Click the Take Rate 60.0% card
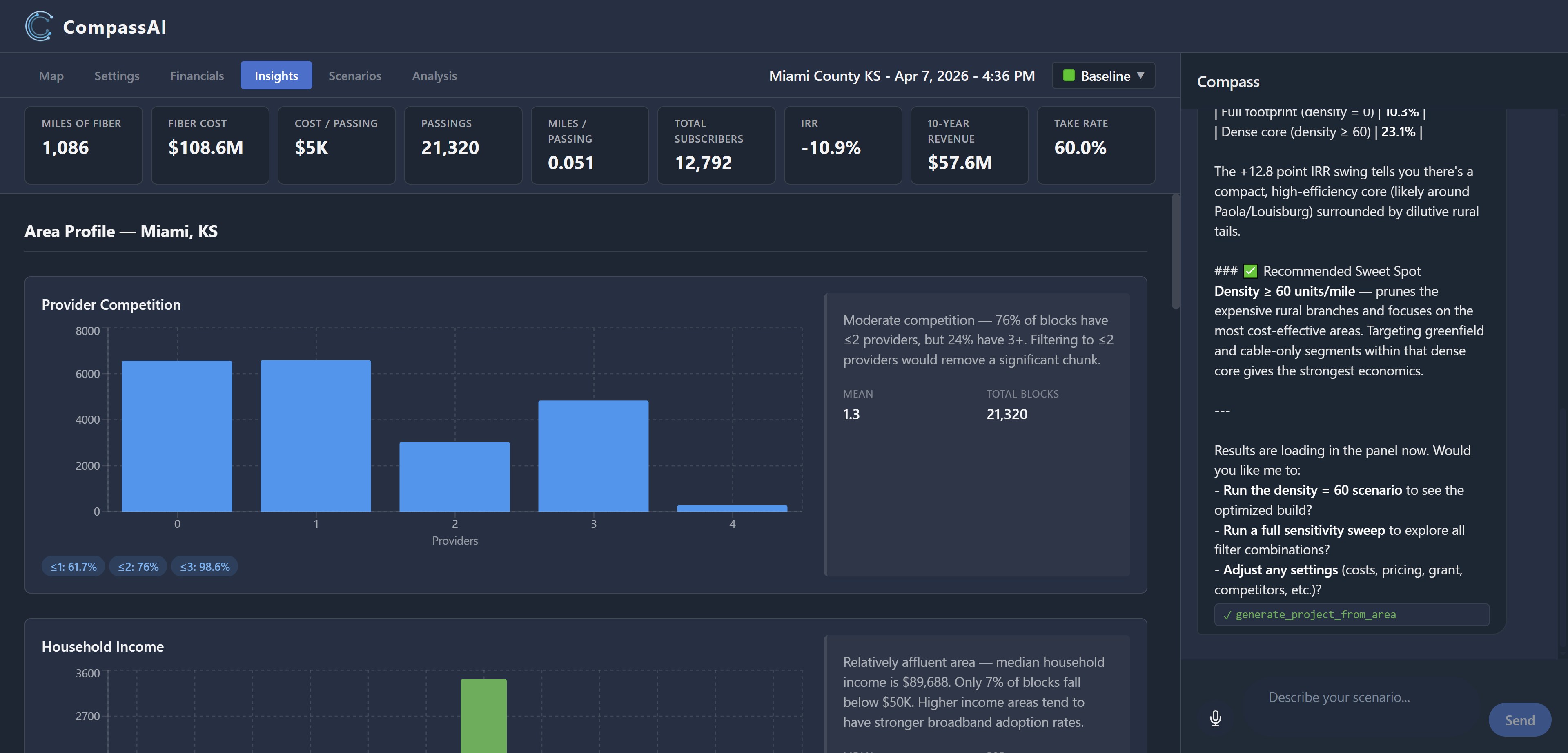This screenshot has width=1568, height=753. point(1096,145)
